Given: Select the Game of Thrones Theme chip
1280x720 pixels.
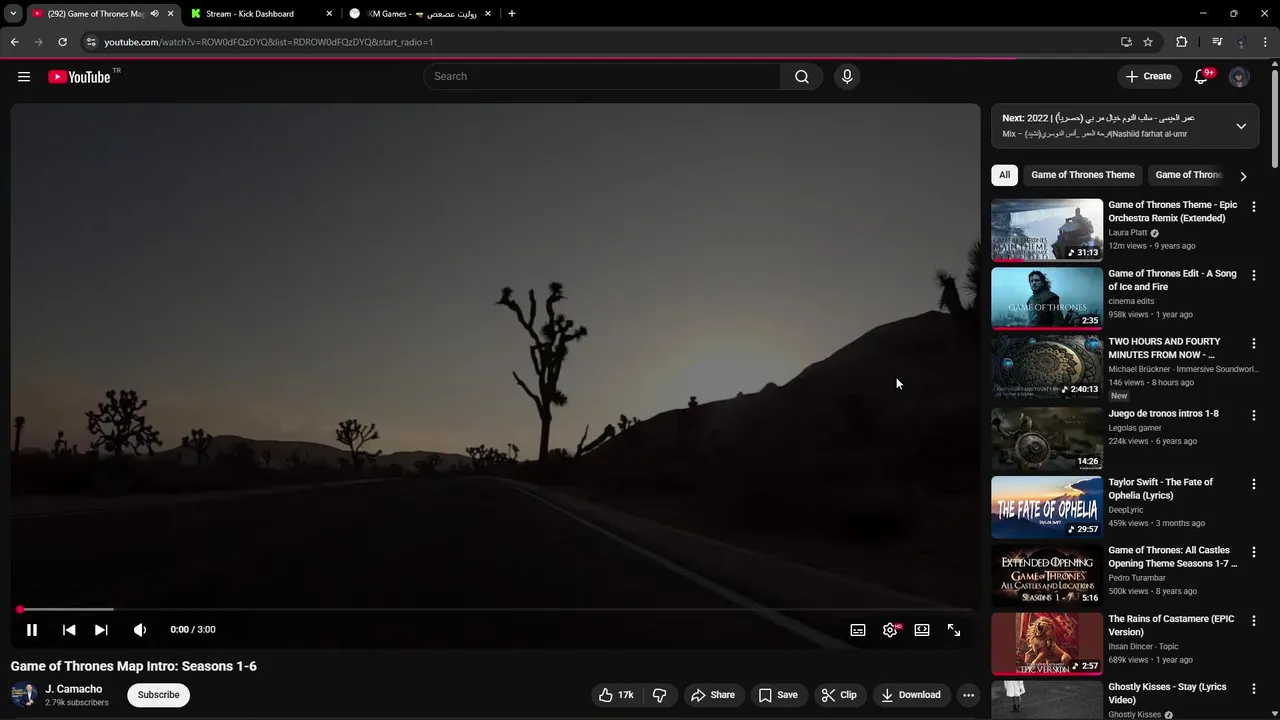Looking at the screenshot, I should coord(1083,175).
